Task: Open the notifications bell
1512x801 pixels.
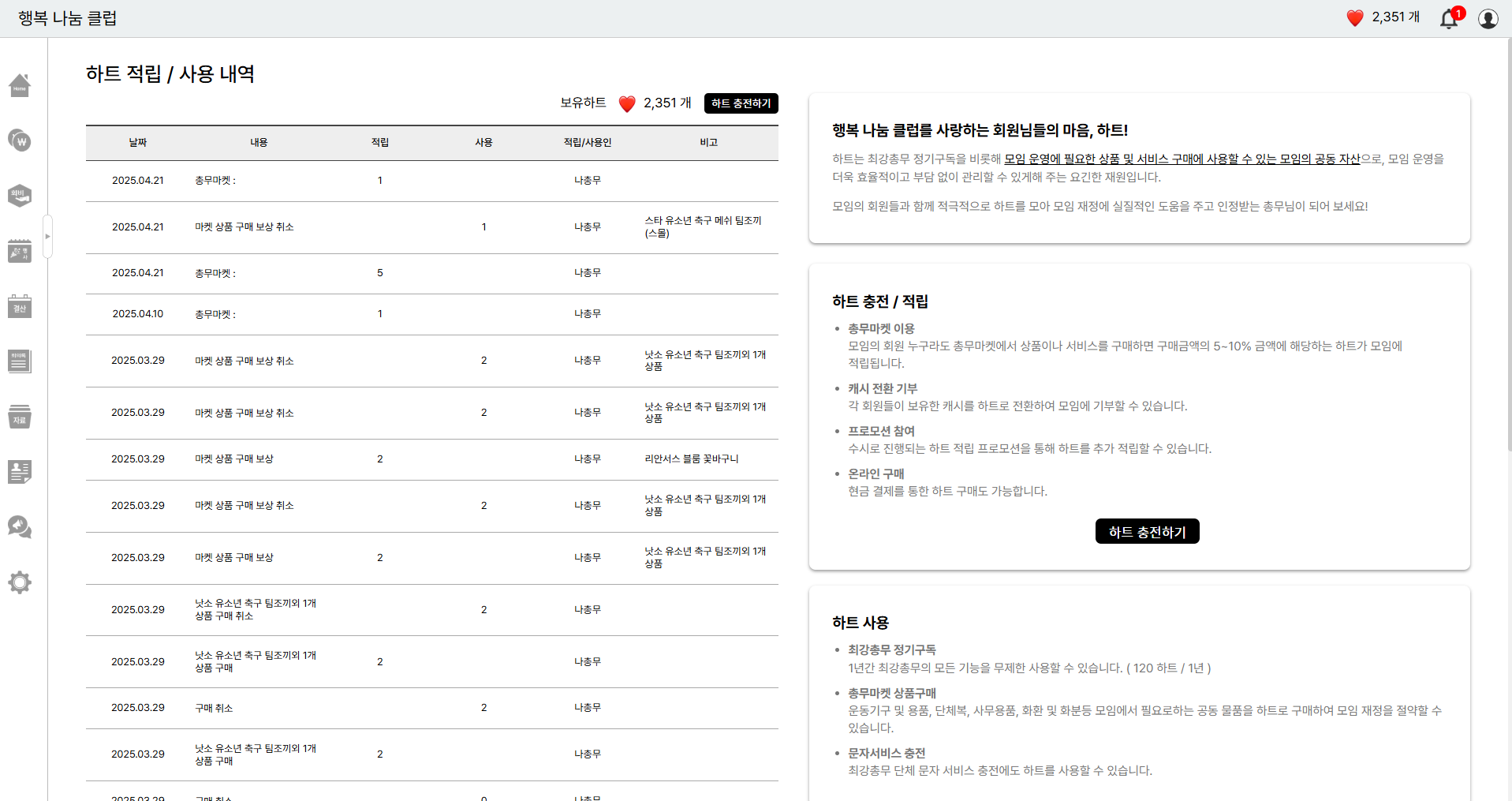Action: pos(1449,18)
